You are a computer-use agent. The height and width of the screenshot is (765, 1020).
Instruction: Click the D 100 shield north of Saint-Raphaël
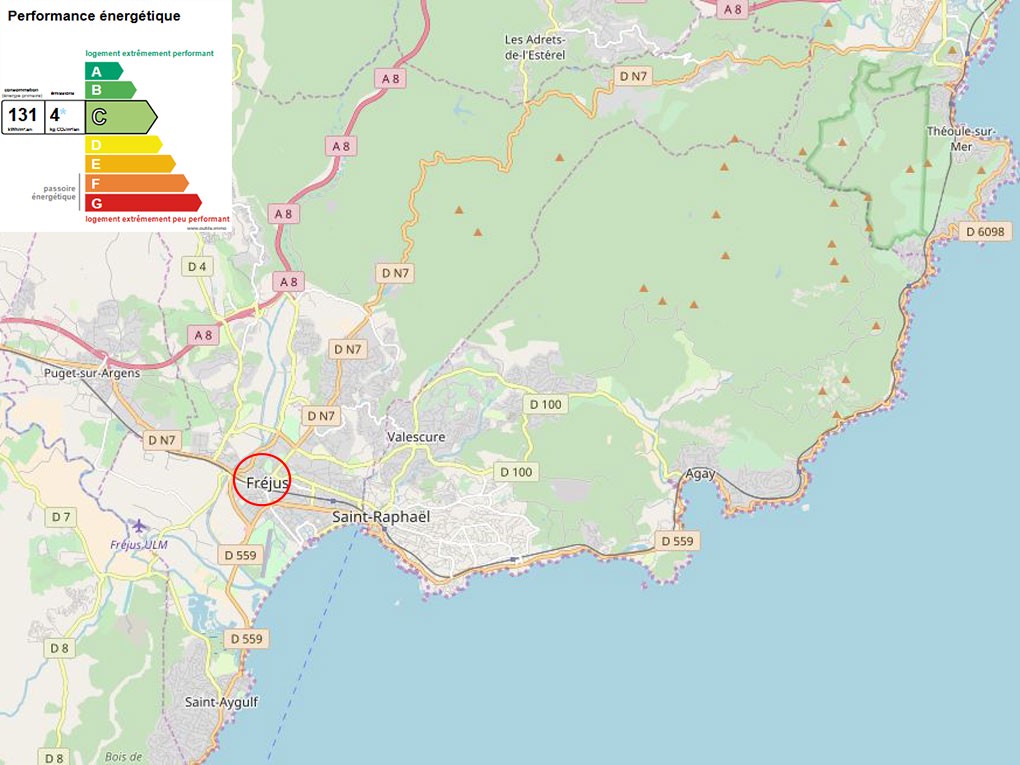(545, 404)
